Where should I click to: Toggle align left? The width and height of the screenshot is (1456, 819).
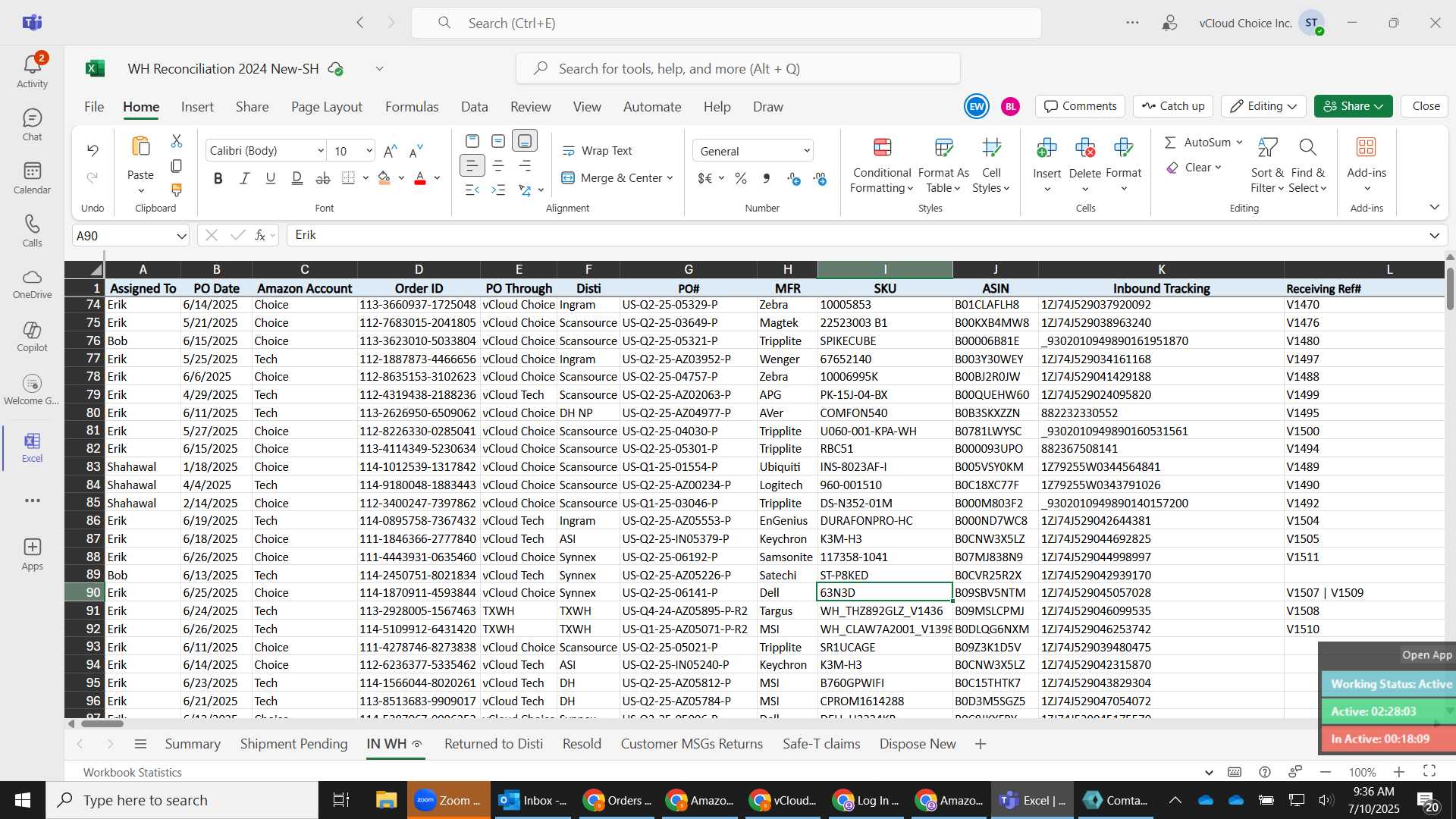click(472, 165)
